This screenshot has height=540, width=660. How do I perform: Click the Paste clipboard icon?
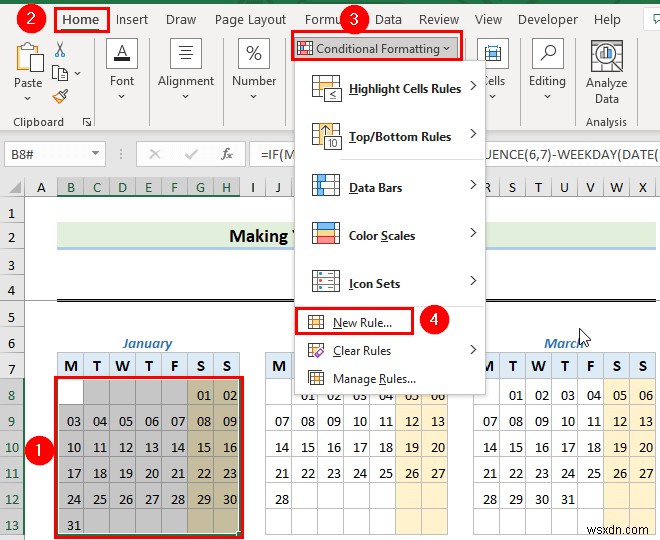pyautogui.click(x=29, y=57)
